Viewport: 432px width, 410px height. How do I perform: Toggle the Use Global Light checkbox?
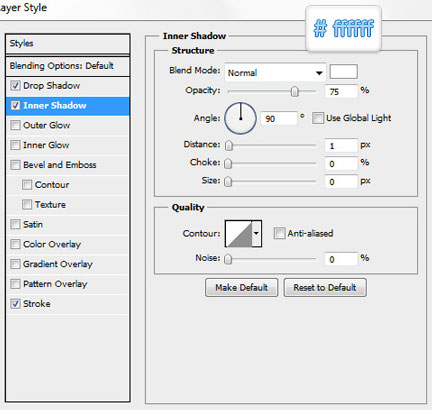click(318, 118)
